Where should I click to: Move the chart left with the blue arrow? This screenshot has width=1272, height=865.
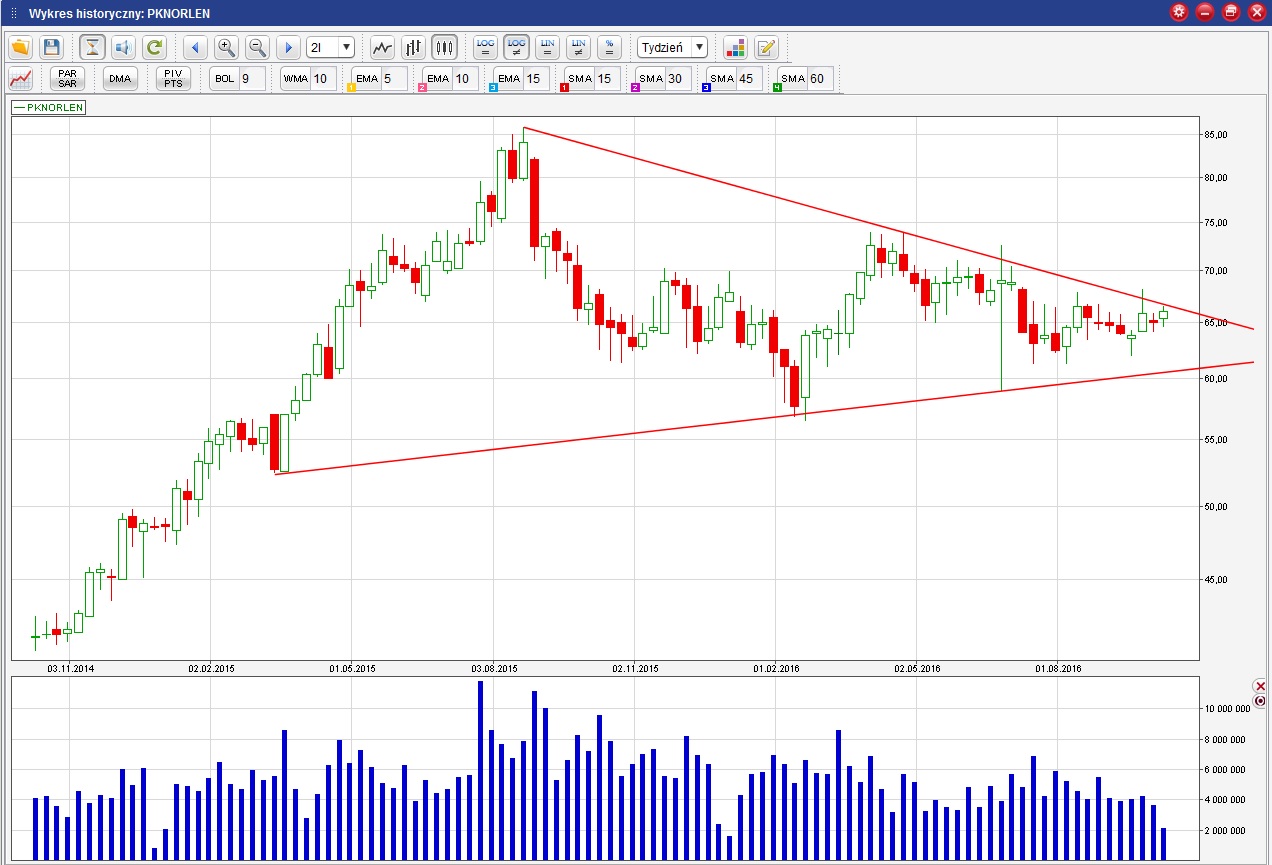(195, 47)
